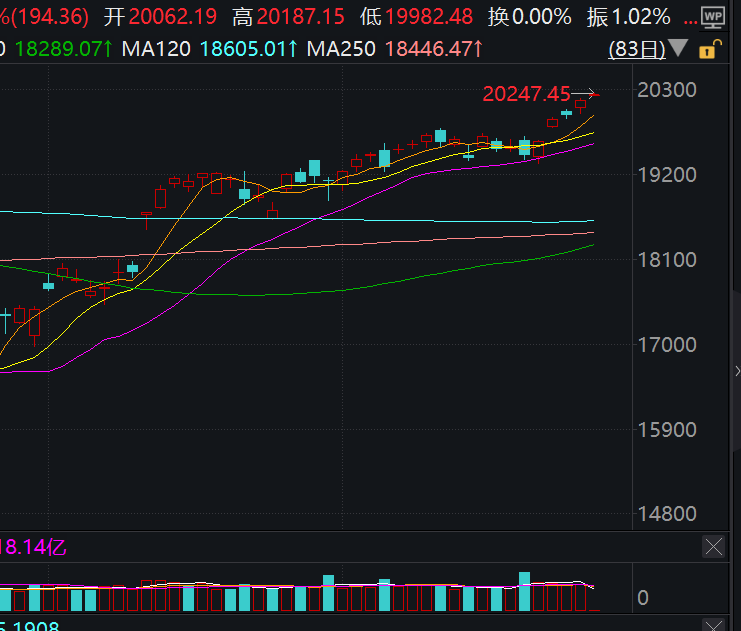This screenshot has width=741, height=631.
Task: Click the 20300 price axis label
Action: coord(667,90)
